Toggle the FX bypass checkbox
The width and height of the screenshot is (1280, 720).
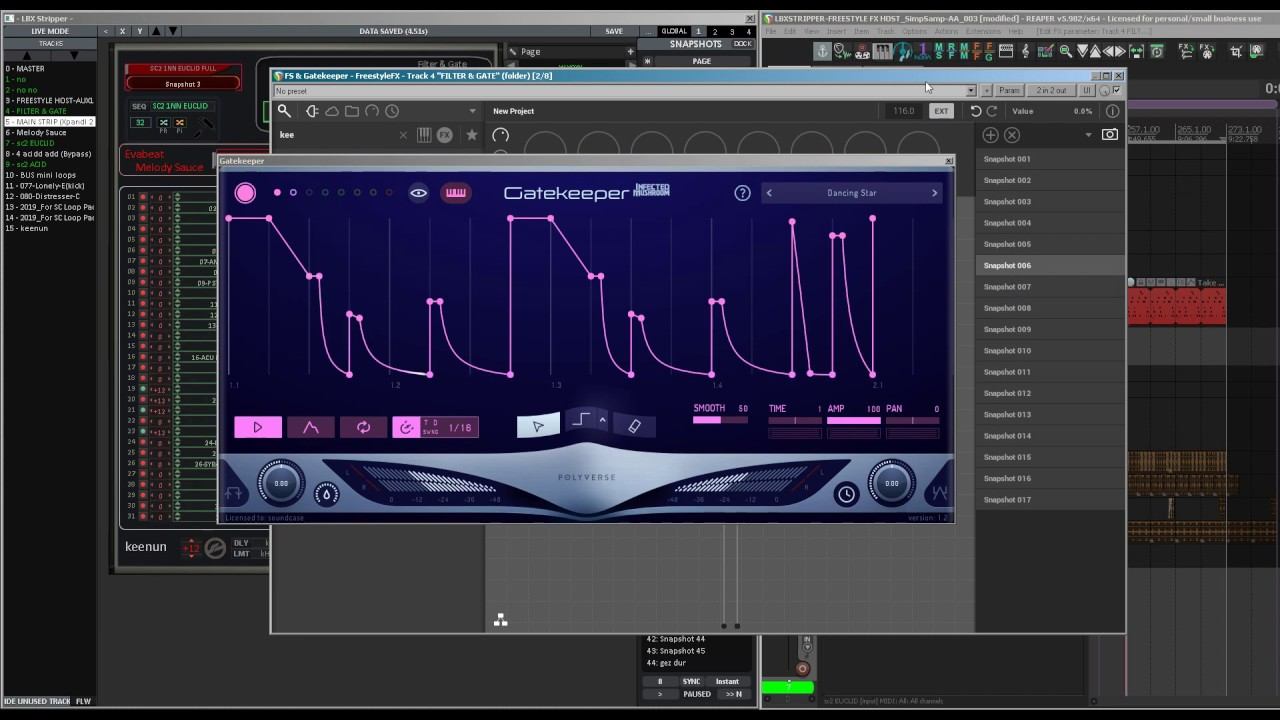[x=1116, y=91]
